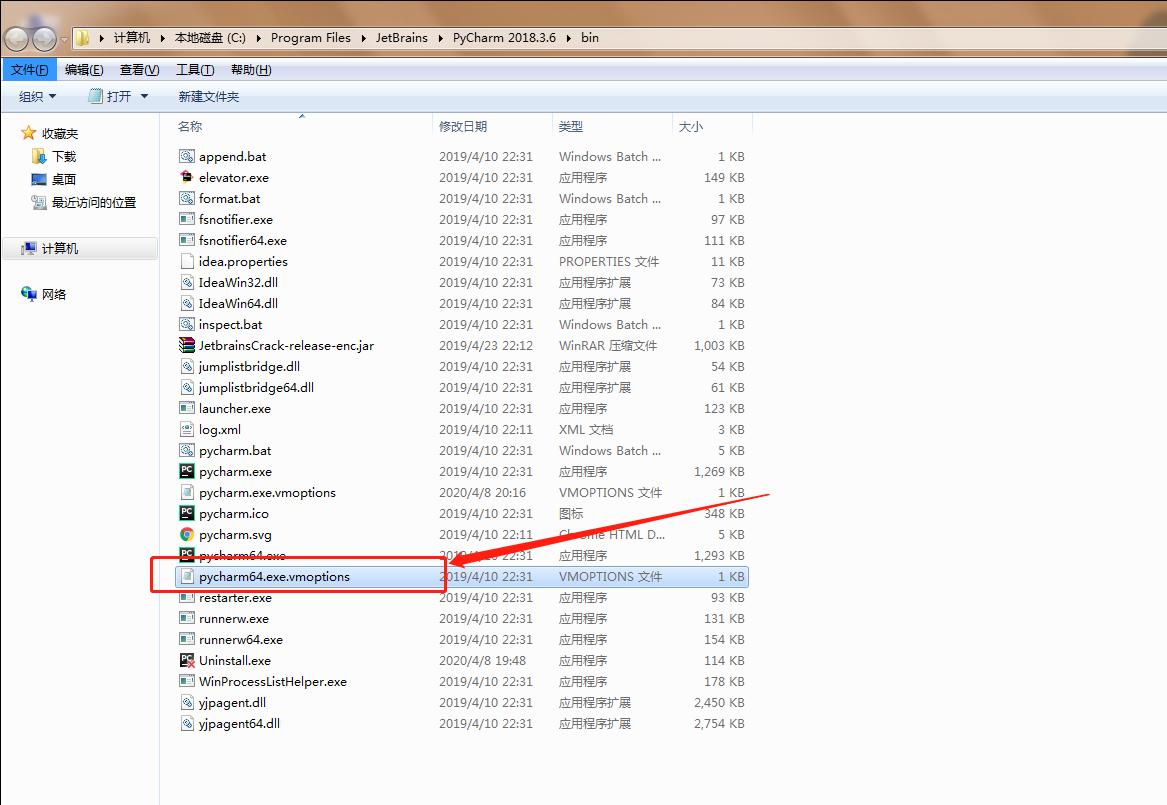The image size is (1167, 805).
Task: Sort files by 修改日期 column header
Action: tap(463, 126)
